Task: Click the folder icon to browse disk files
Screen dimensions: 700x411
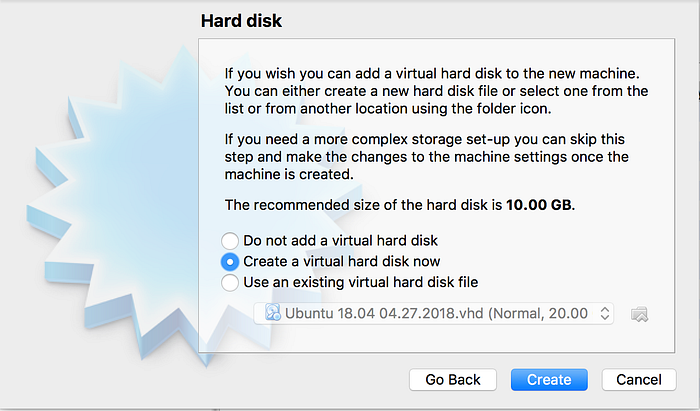Action: 639,314
